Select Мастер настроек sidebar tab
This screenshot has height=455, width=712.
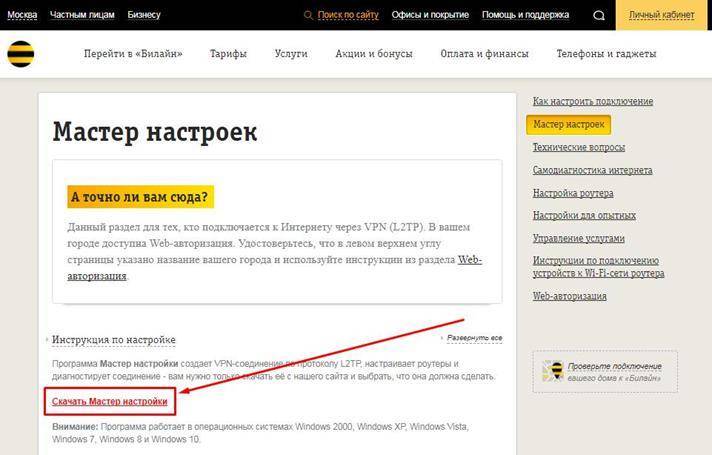point(569,124)
